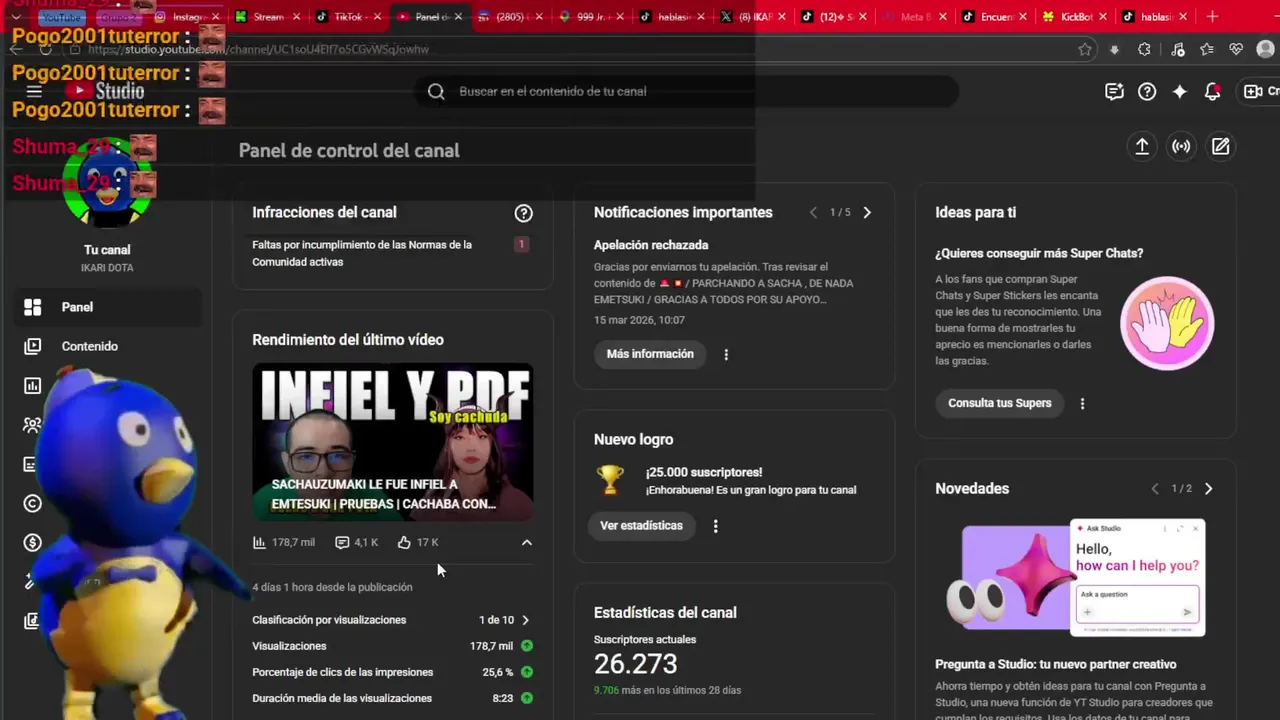Open options menu next to Más información
1280x720 pixels.
click(726, 354)
